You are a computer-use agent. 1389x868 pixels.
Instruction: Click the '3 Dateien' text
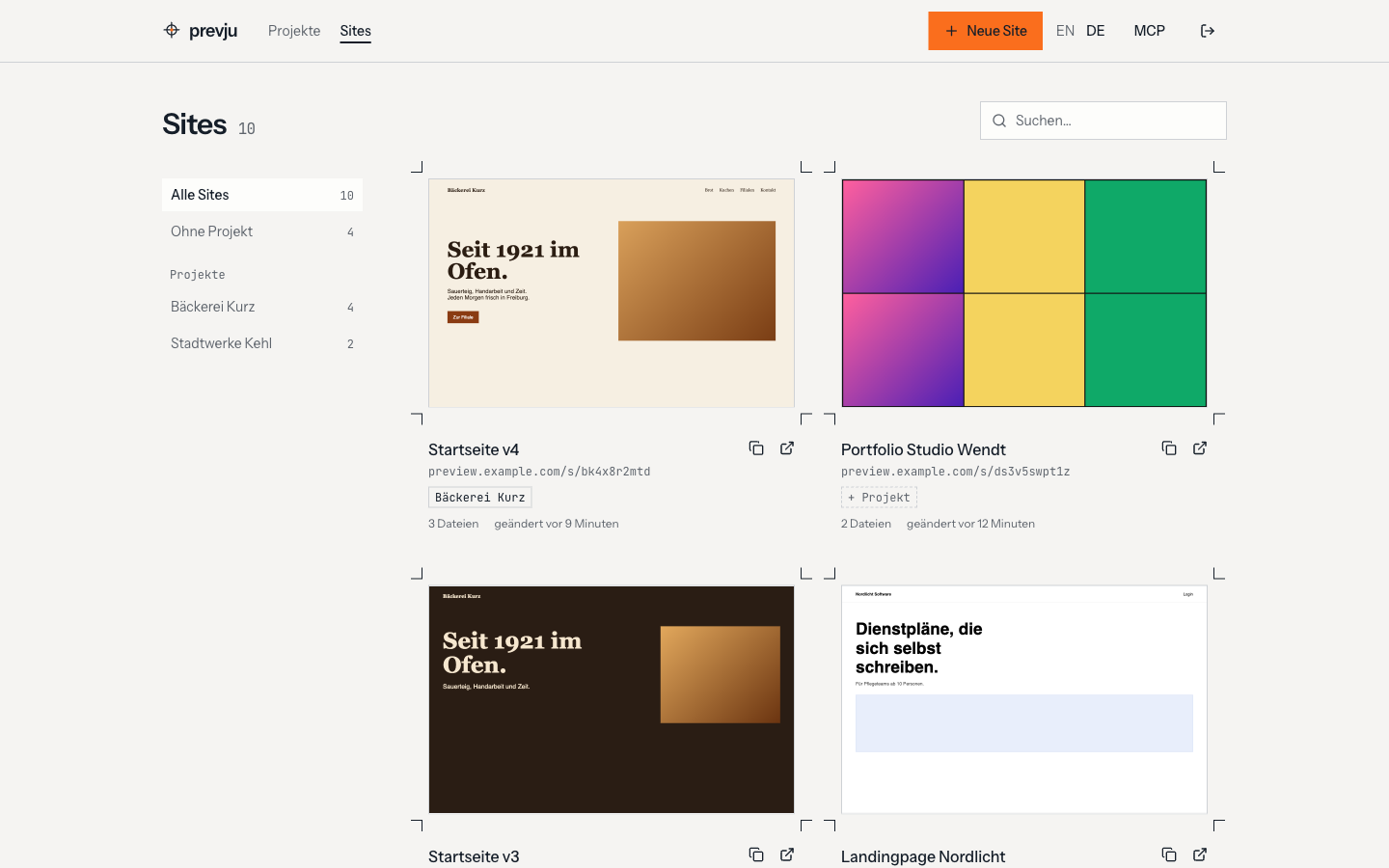tap(453, 524)
